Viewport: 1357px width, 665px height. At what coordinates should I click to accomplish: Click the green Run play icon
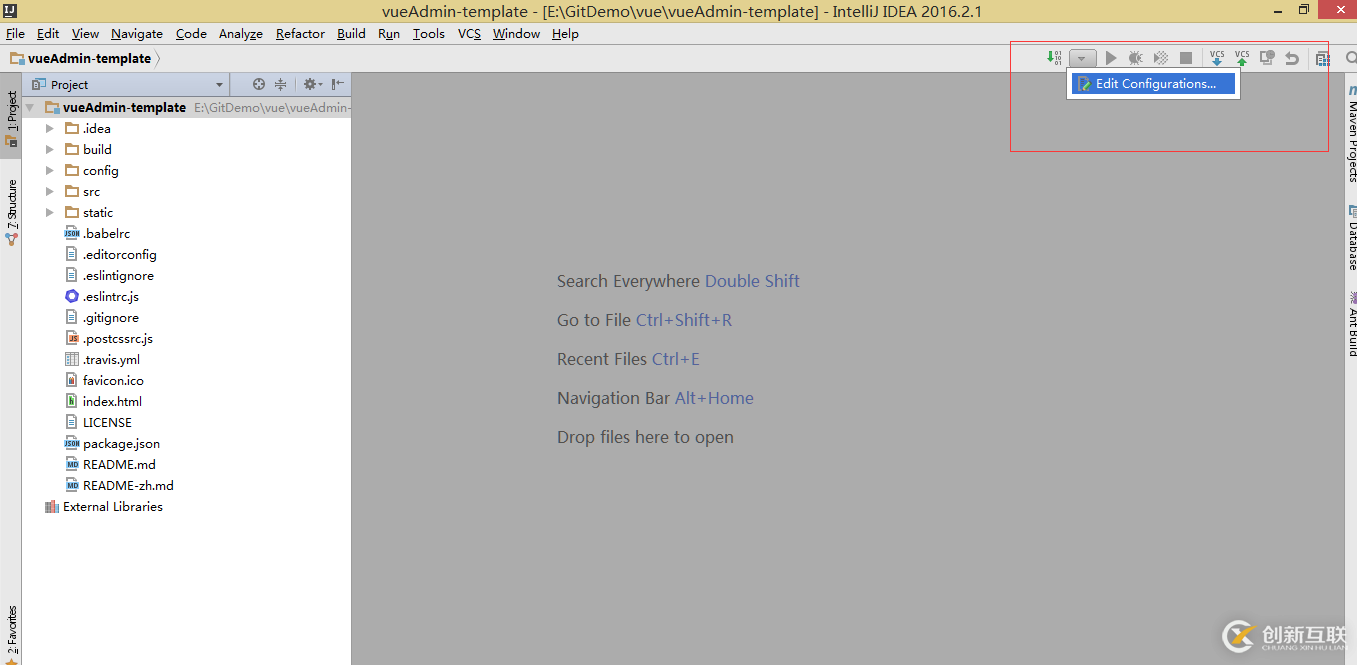coord(1111,59)
